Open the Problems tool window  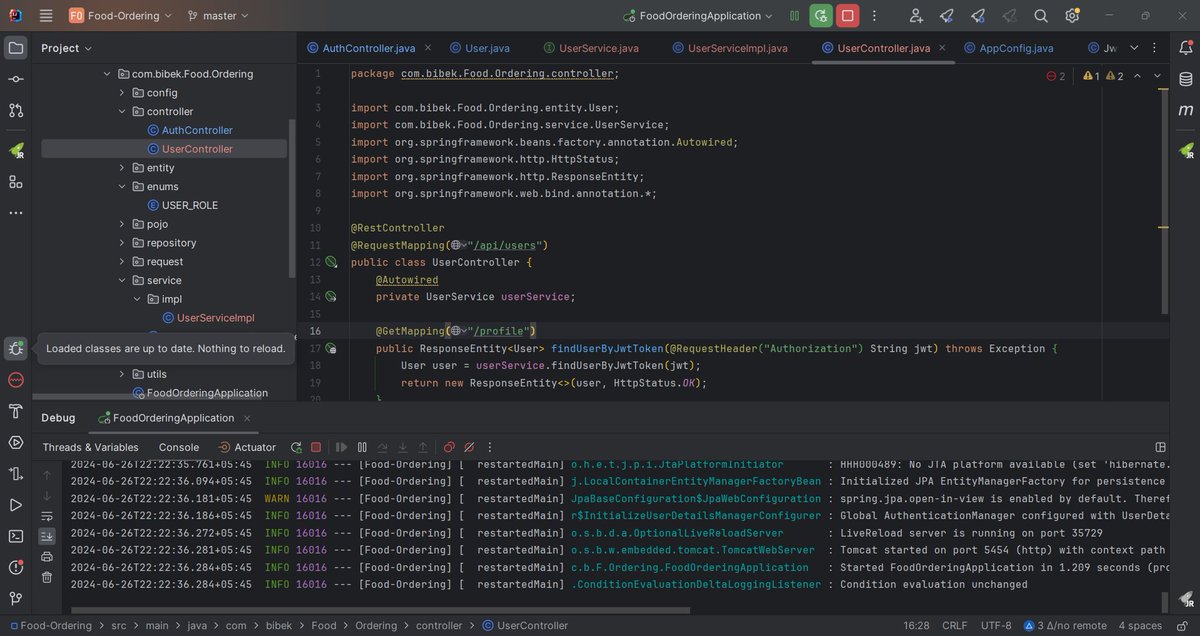coord(16,567)
